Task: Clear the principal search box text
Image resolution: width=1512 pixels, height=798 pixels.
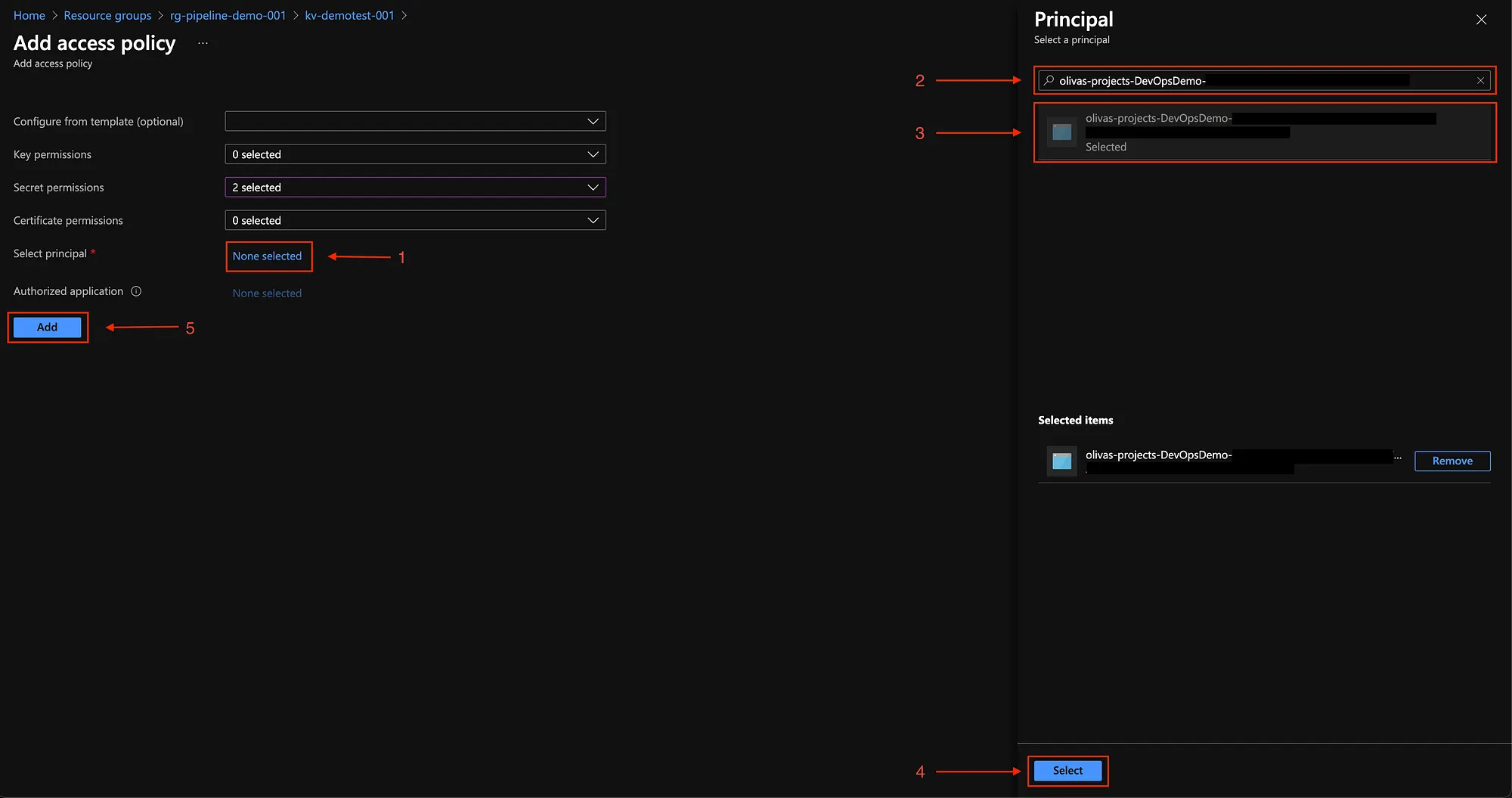Action: (1480, 80)
